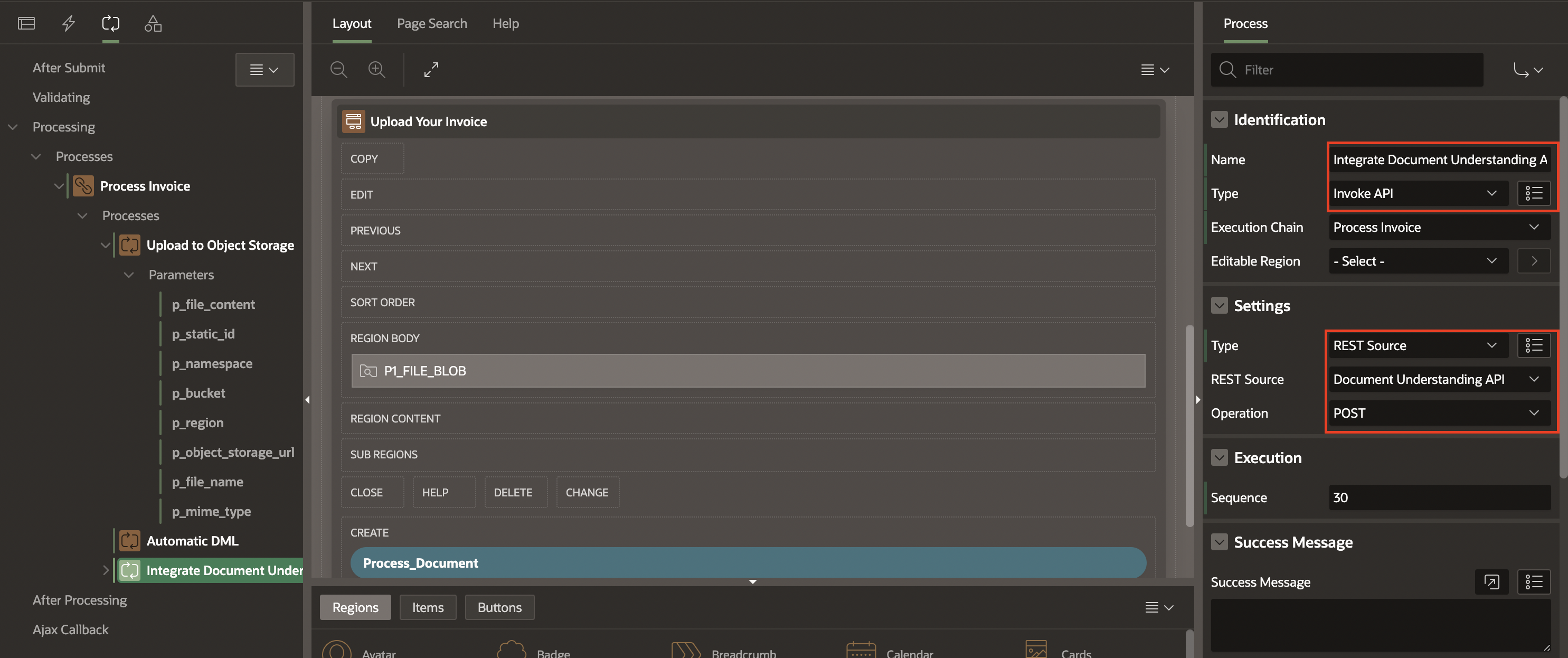Collapse the Identification section toggle
This screenshot has height=658, width=1568.
1219,120
